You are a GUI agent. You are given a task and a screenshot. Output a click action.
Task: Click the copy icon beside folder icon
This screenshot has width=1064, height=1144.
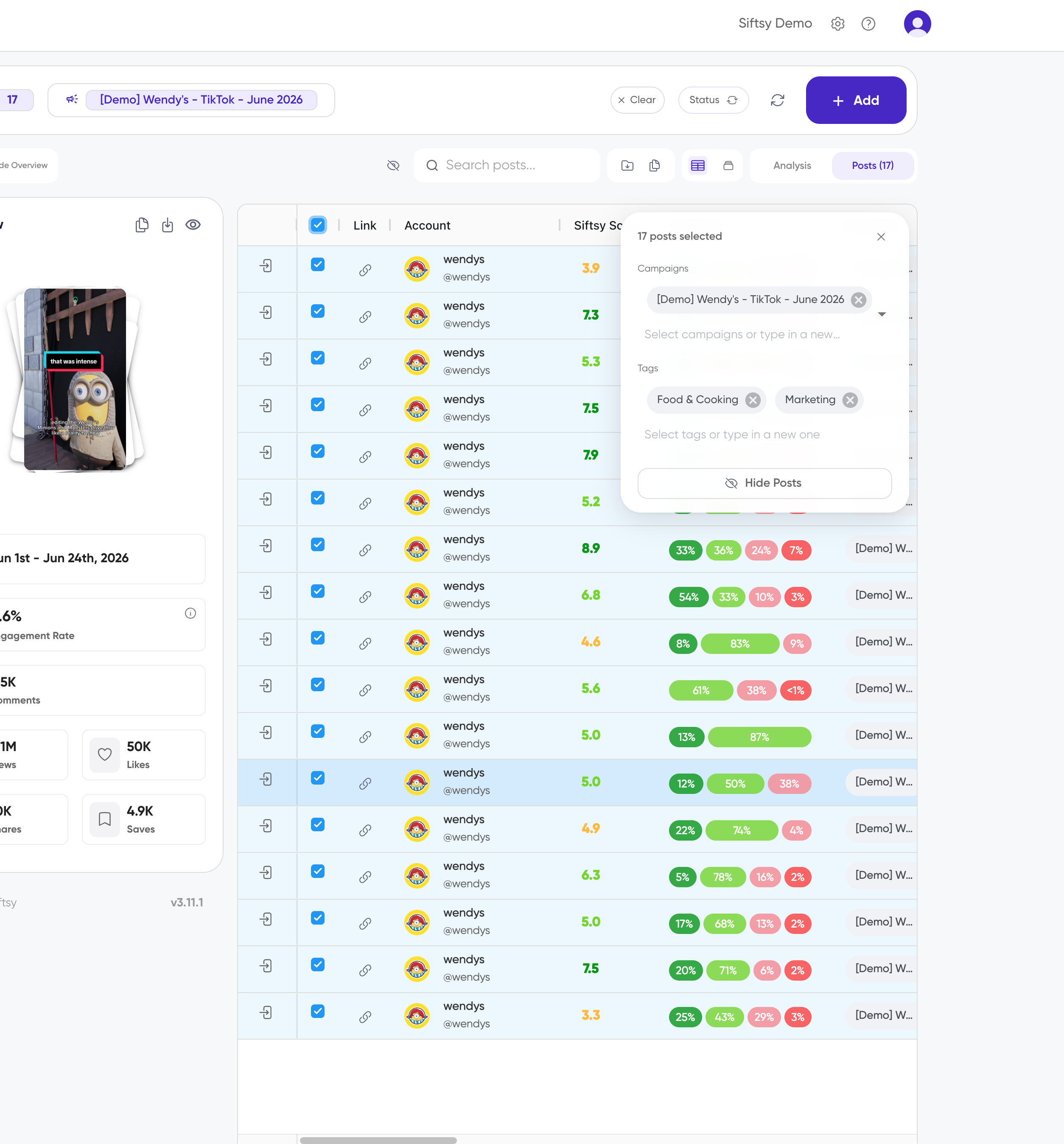pyautogui.click(x=654, y=166)
